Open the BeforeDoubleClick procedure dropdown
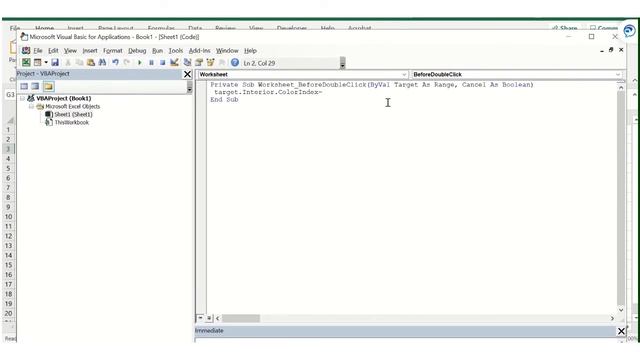 pos(618,75)
